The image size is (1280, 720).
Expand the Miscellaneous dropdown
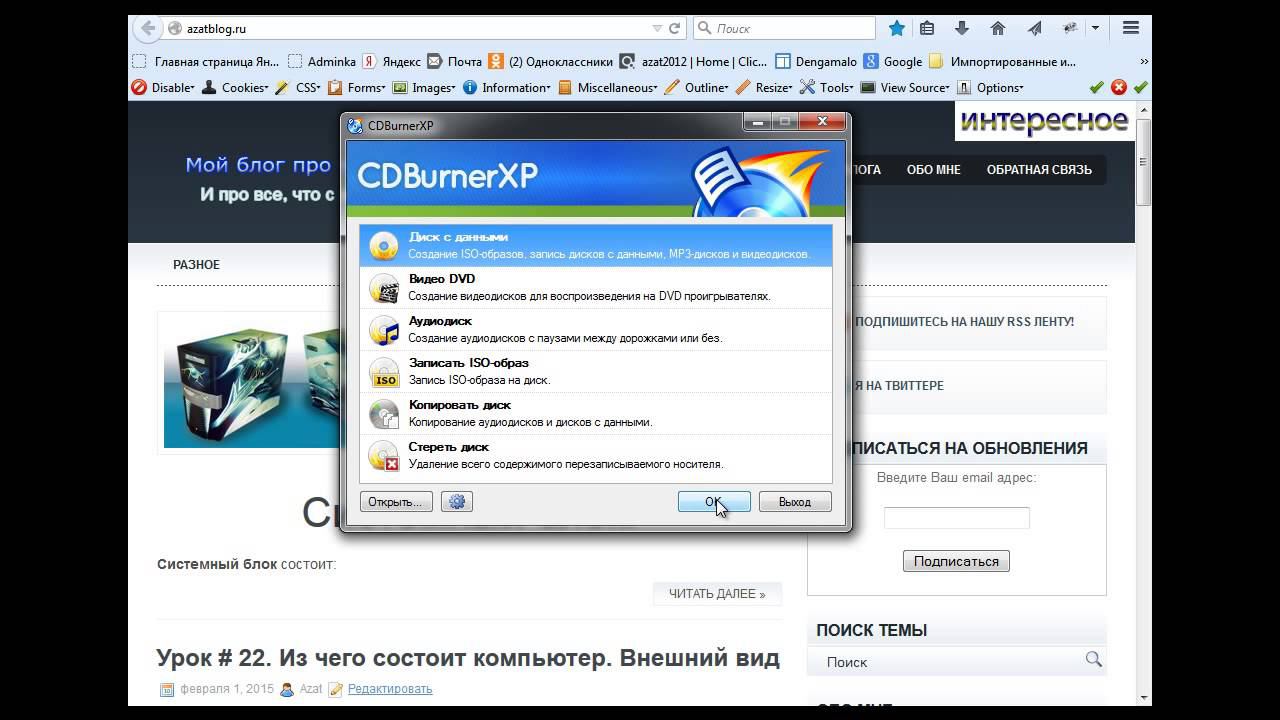[x=608, y=87]
